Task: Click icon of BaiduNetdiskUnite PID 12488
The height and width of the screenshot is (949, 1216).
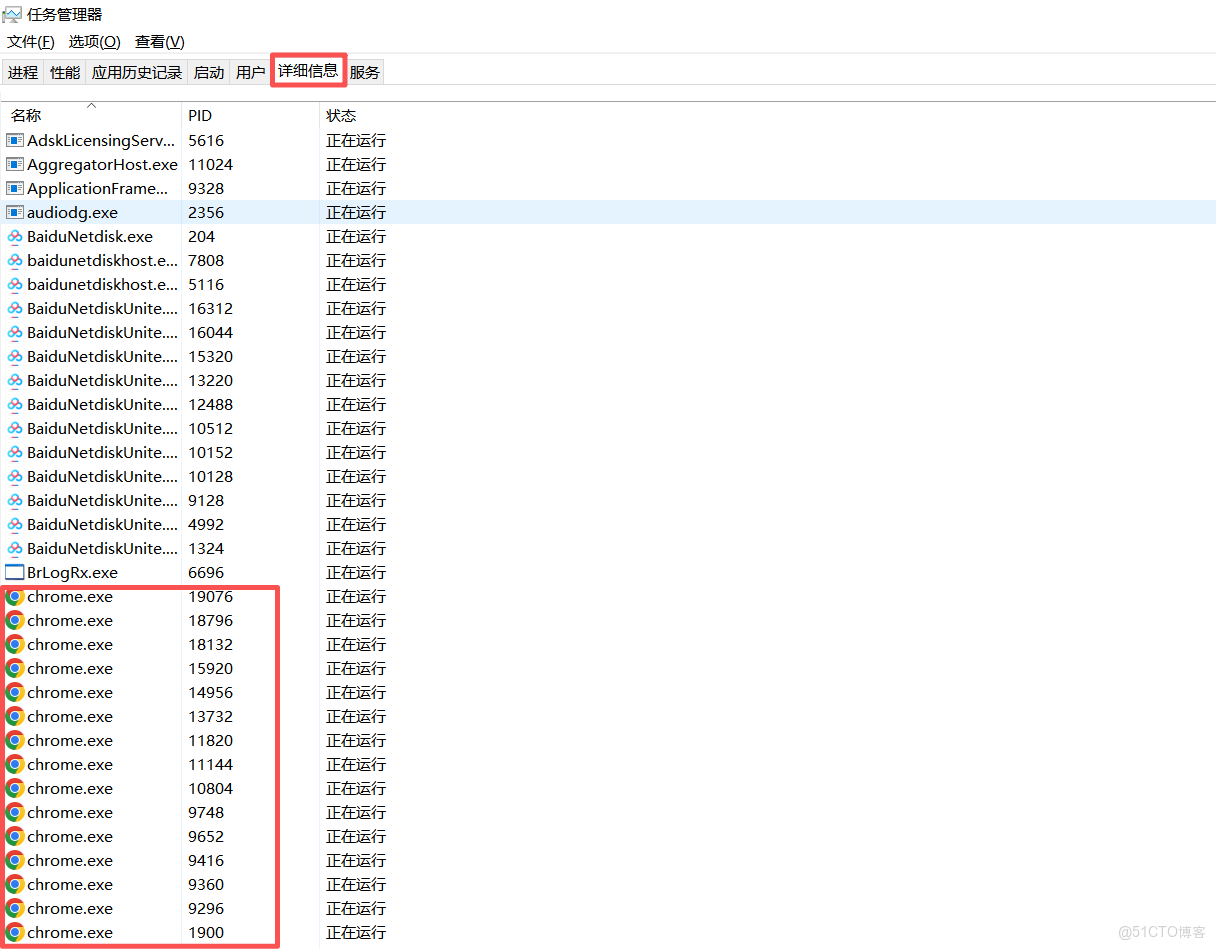Action: tap(15, 405)
